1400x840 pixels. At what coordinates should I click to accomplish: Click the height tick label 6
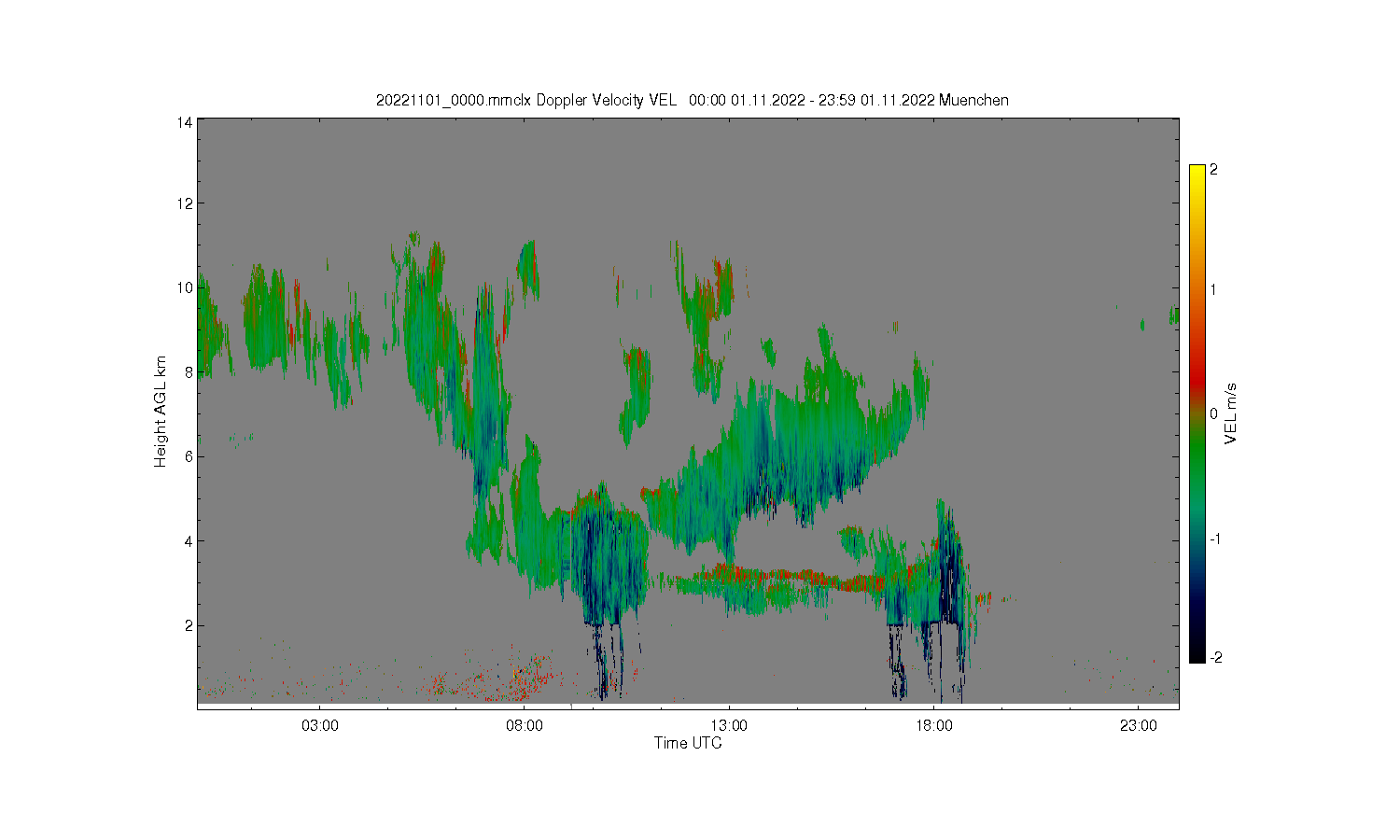[x=189, y=456]
